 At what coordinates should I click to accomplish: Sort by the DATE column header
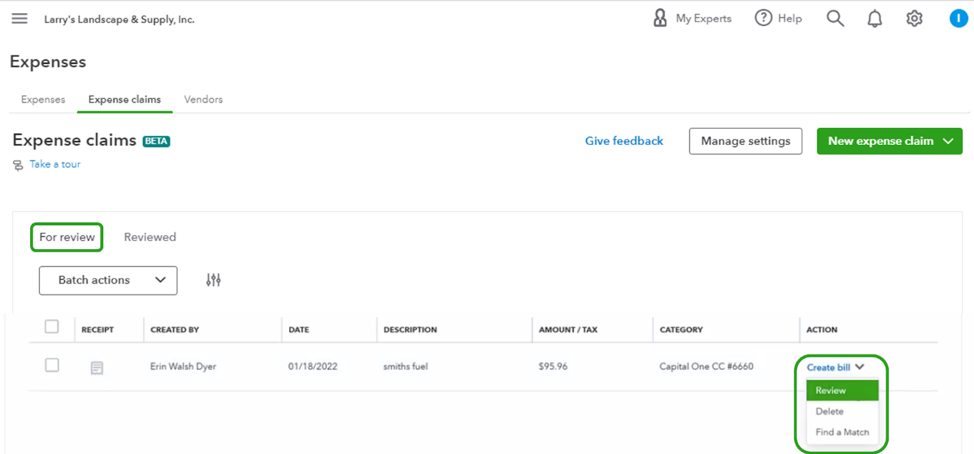coord(299,330)
